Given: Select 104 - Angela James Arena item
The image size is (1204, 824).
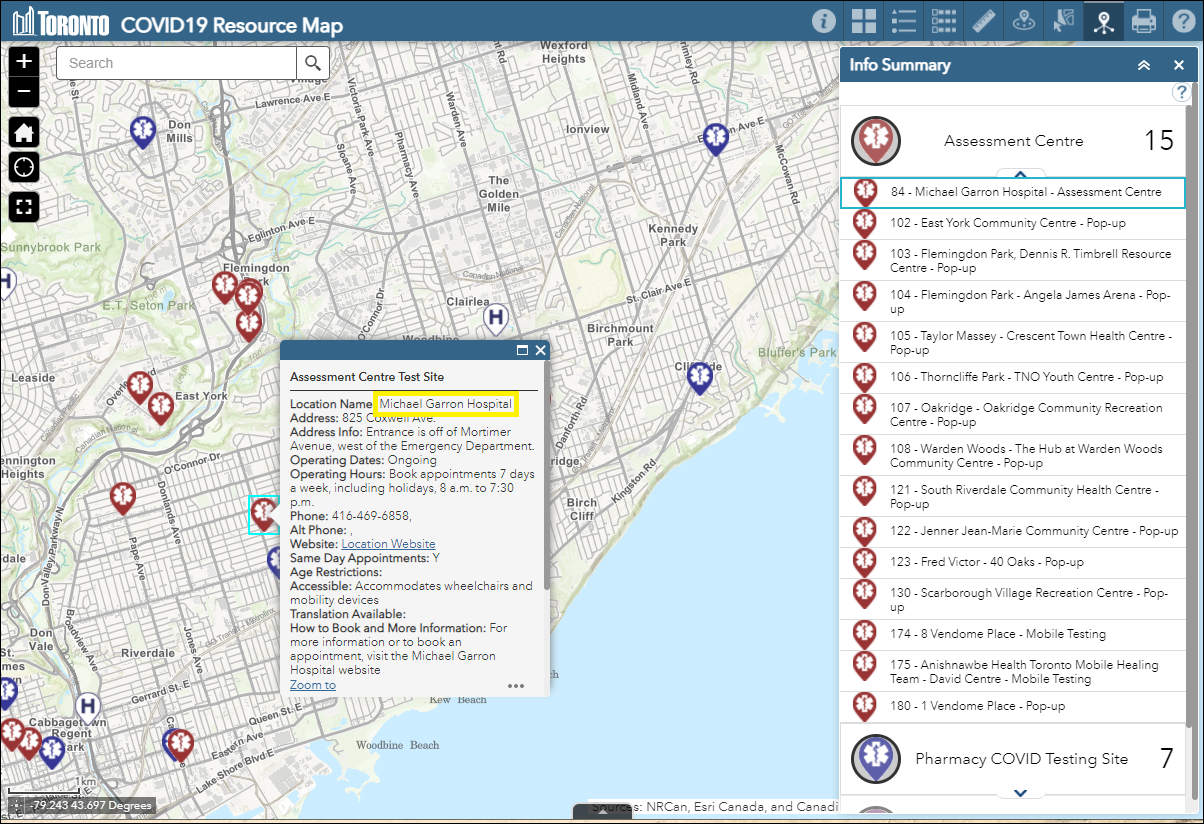Looking at the screenshot, I should 1013,302.
